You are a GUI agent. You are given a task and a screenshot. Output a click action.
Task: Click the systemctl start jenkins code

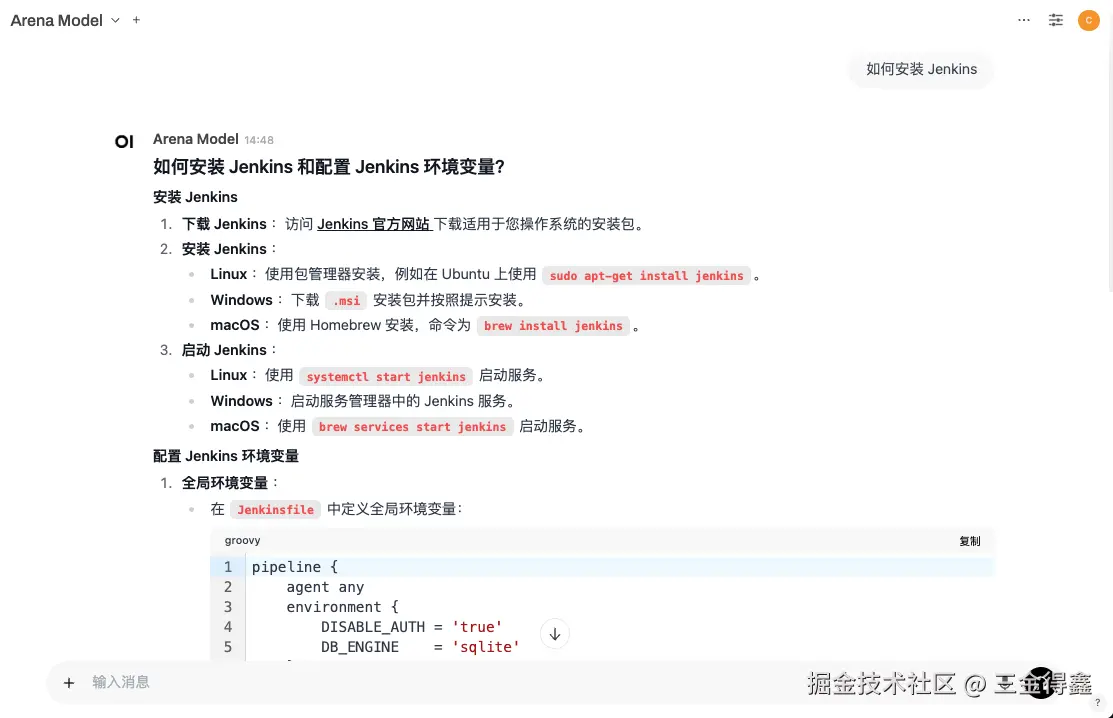click(x=386, y=376)
